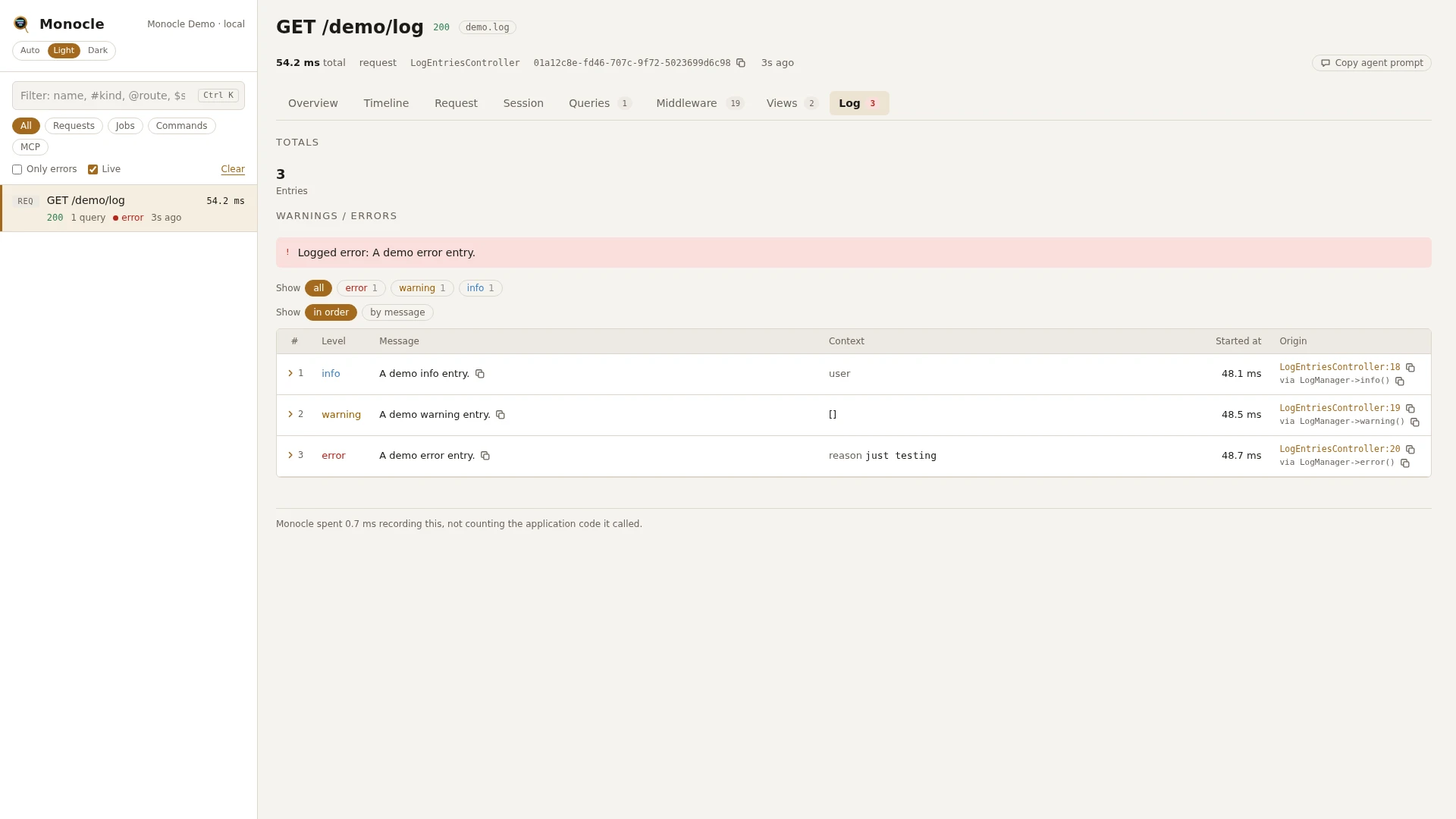Copy origin LogEntriesController:19
The height and width of the screenshot is (819, 1456).
coord(1410,409)
